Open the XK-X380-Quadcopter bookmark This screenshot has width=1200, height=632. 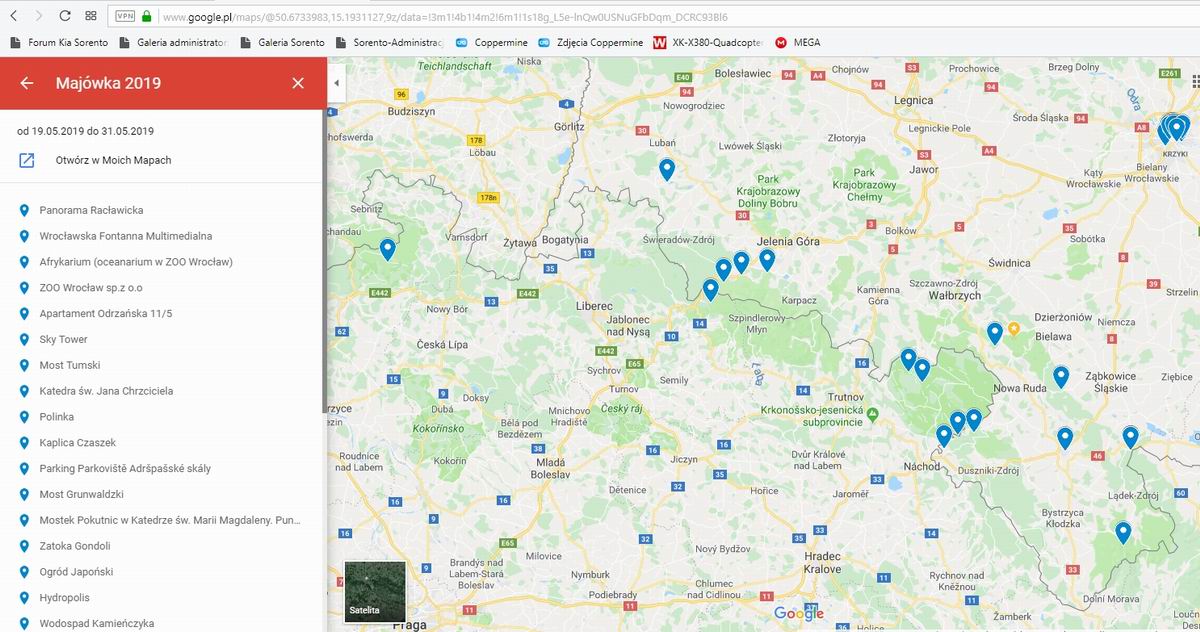(708, 42)
